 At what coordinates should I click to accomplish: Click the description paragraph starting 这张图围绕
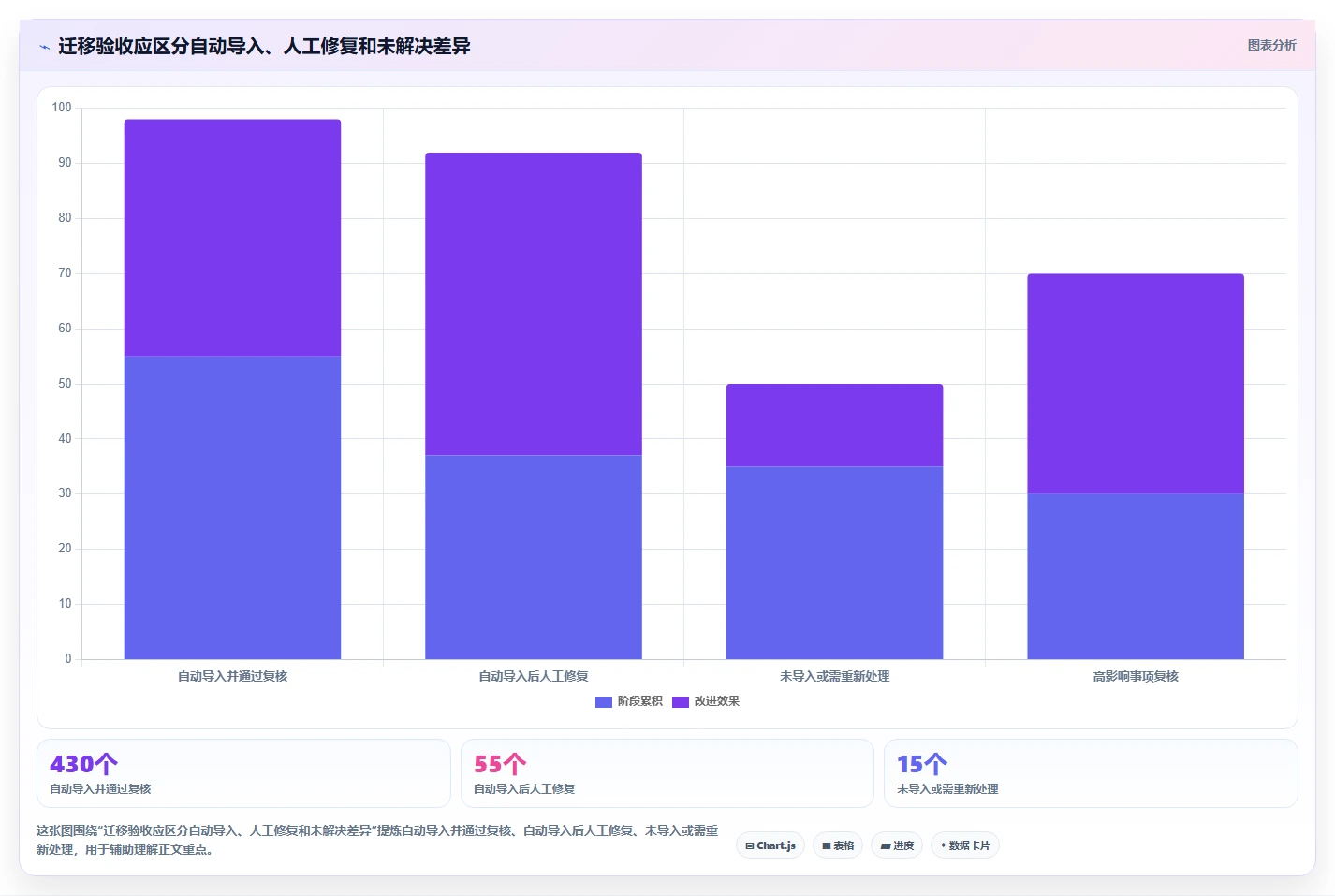coord(377,840)
